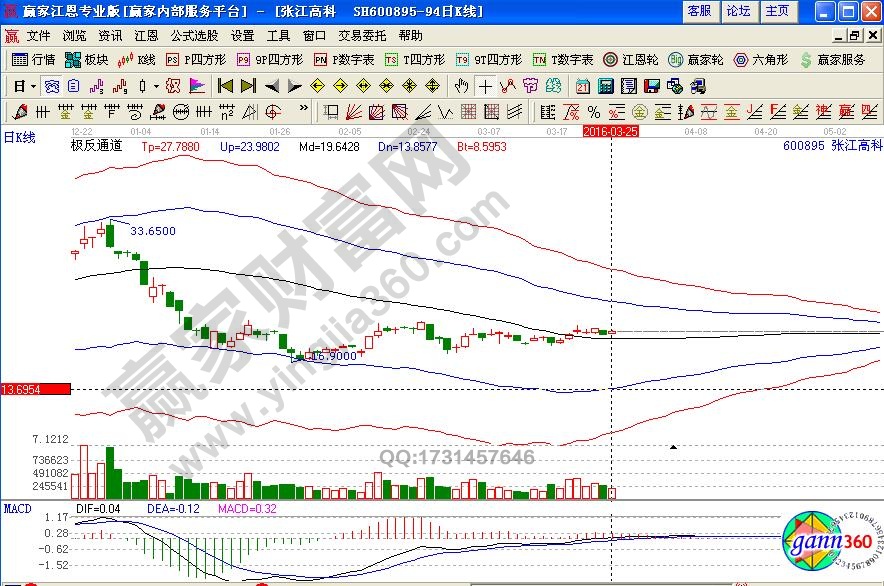This screenshot has width=884, height=586.
Task: Click the 论坛 forum button
Action: (738, 11)
